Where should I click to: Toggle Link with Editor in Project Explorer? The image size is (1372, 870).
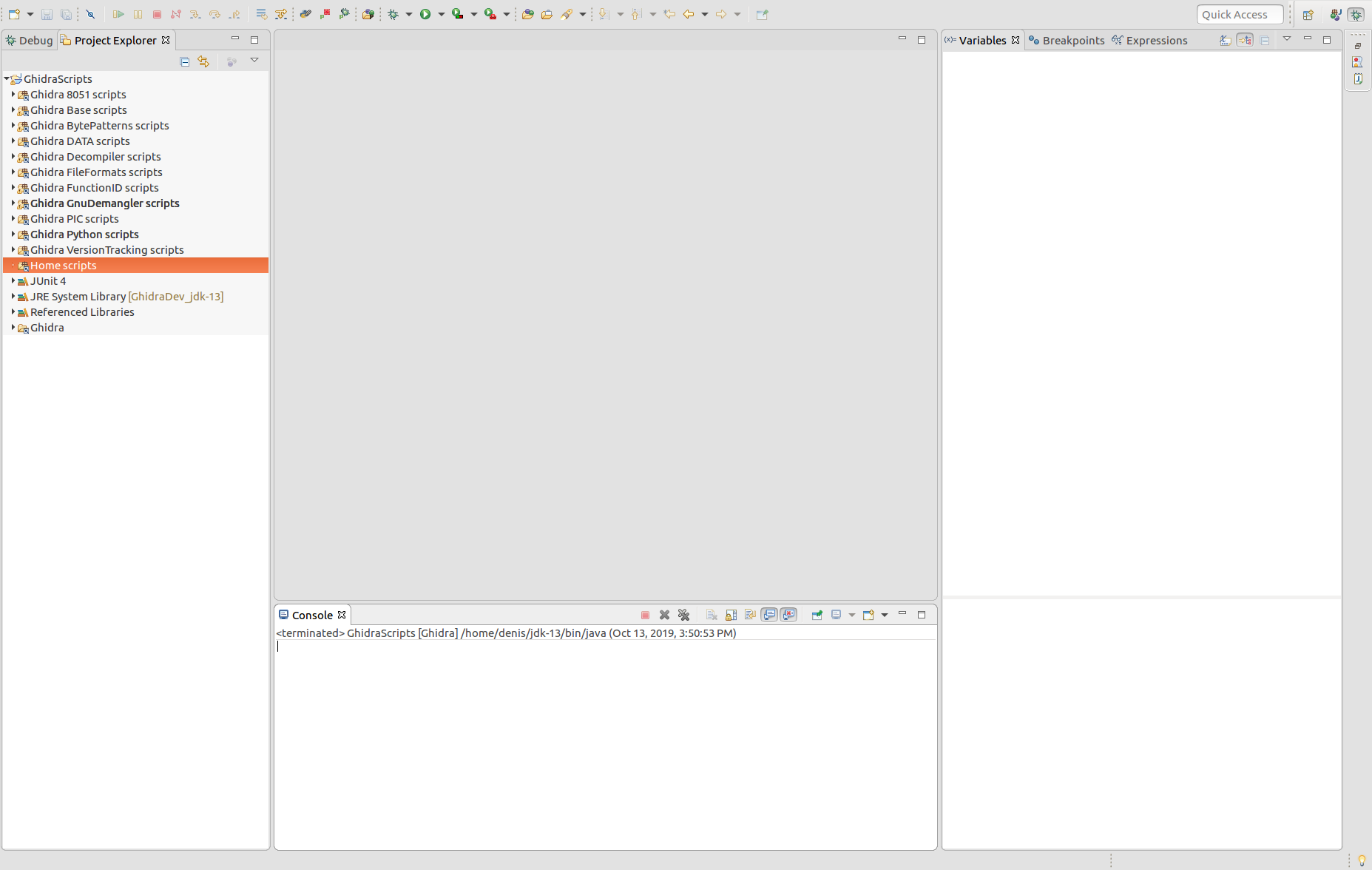[x=203, y=61]
